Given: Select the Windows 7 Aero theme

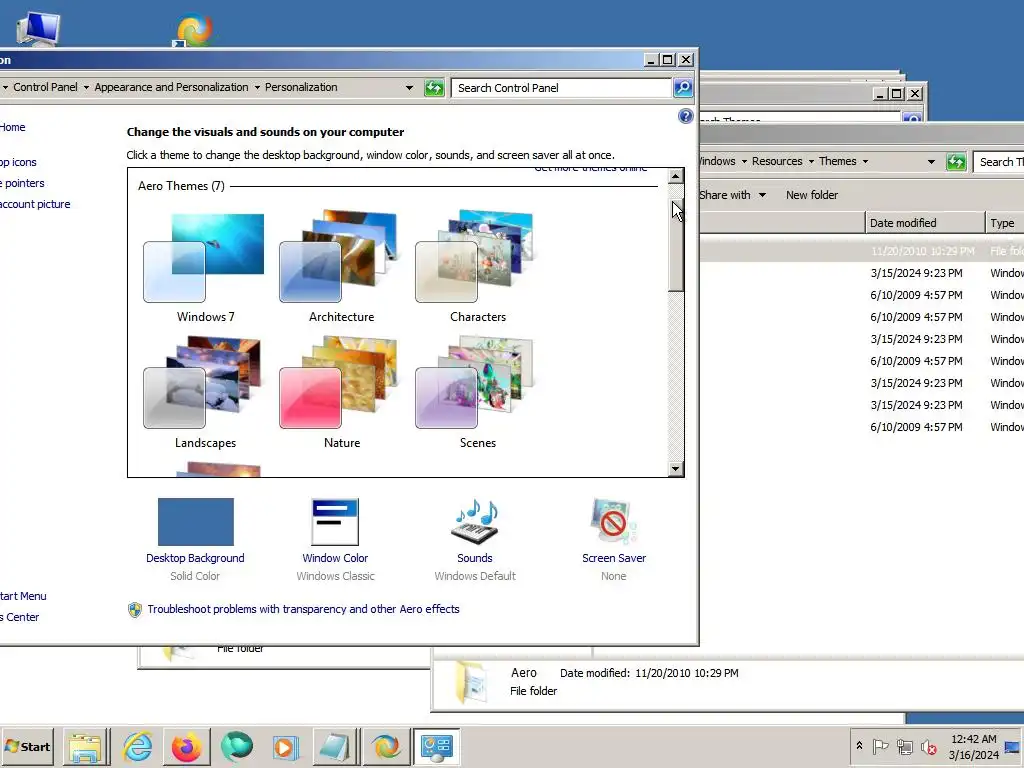Looking at the screenshot, I should (x=204, y=268).
